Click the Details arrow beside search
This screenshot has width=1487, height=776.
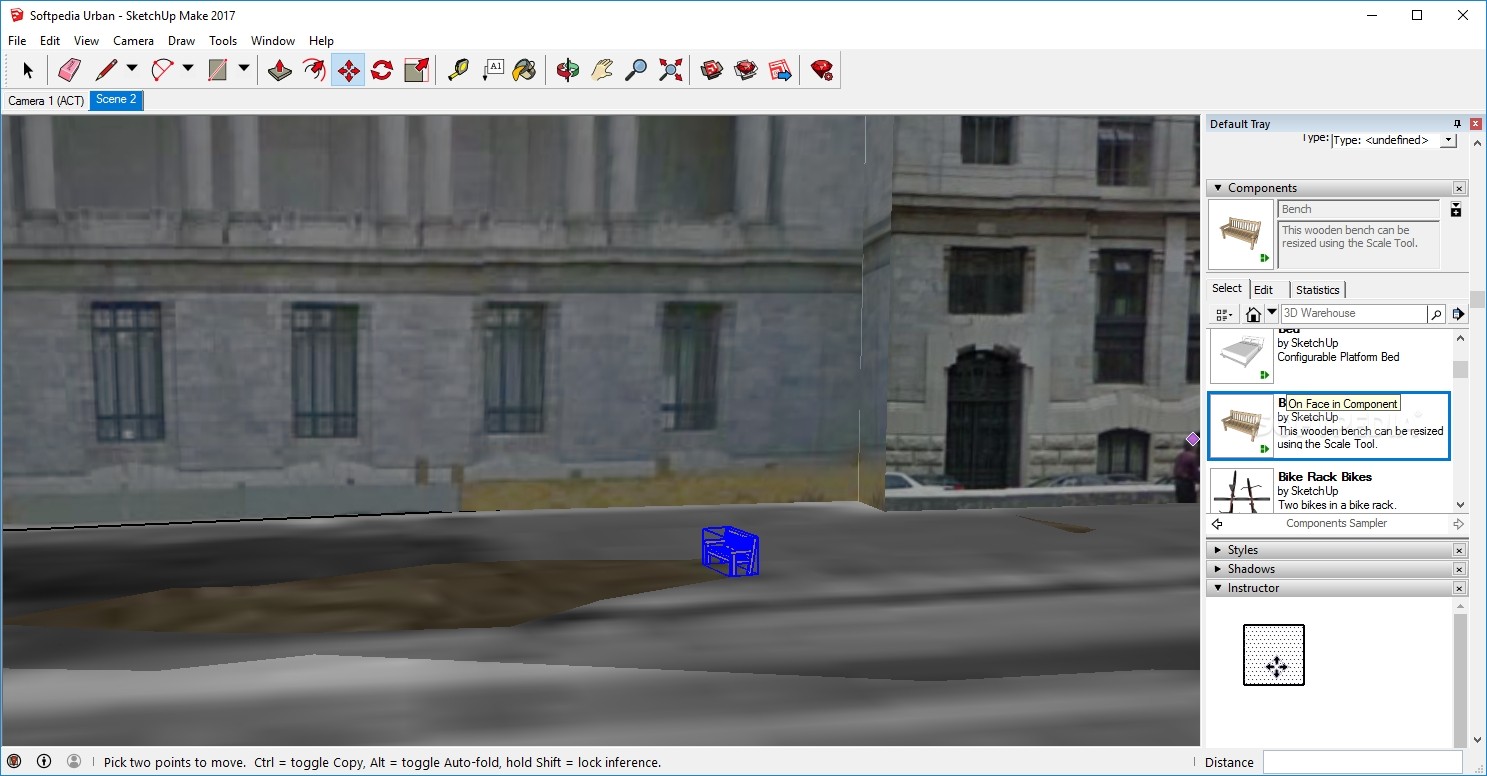tap(1458, 314)
